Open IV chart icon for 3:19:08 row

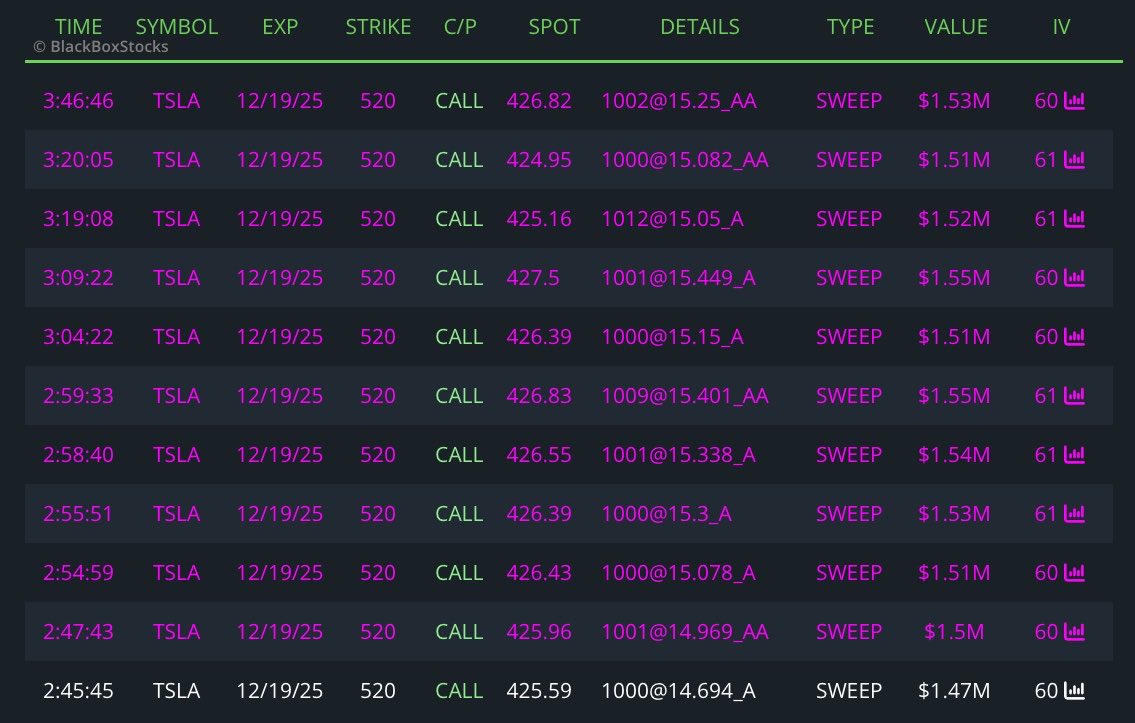[1074, 219]
